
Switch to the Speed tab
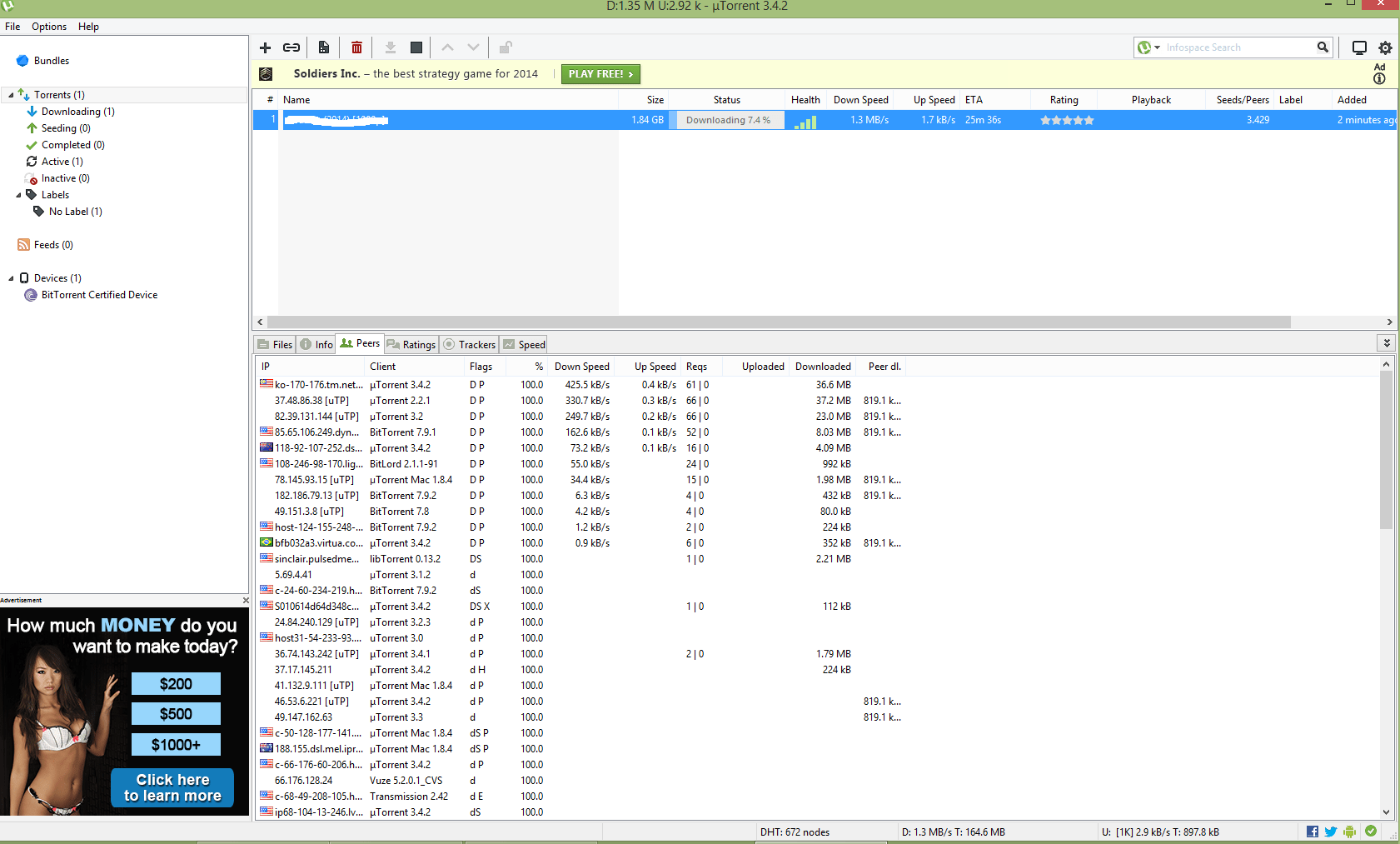coord(524,345)
